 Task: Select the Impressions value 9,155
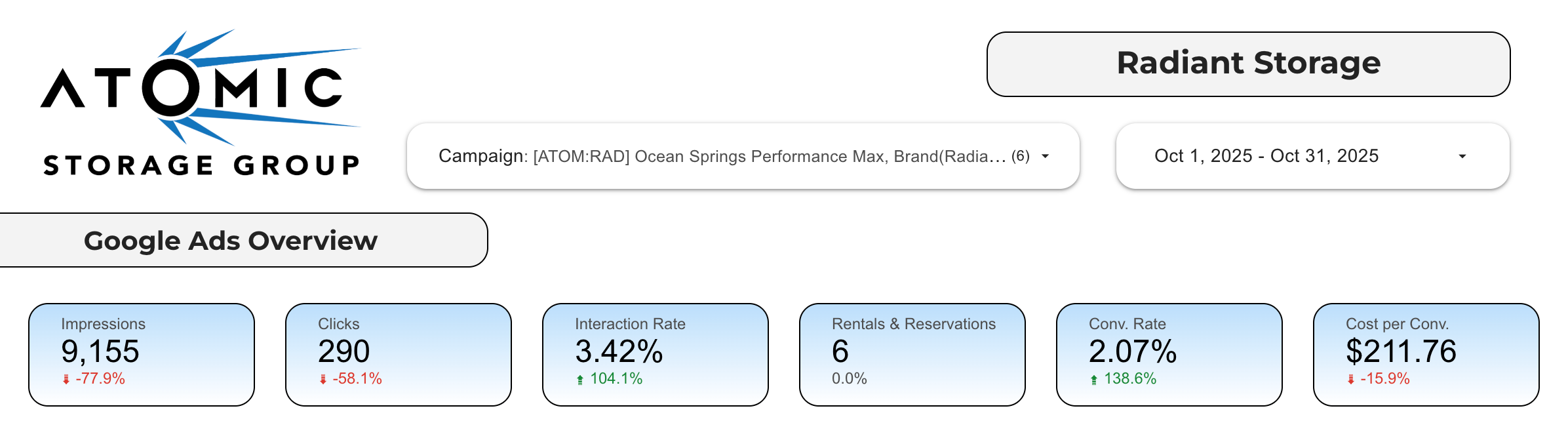click(x=100, y=351)
